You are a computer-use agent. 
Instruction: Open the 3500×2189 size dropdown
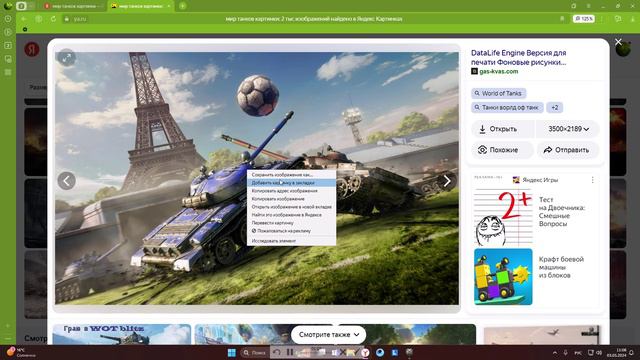click(x=568, y=129)
